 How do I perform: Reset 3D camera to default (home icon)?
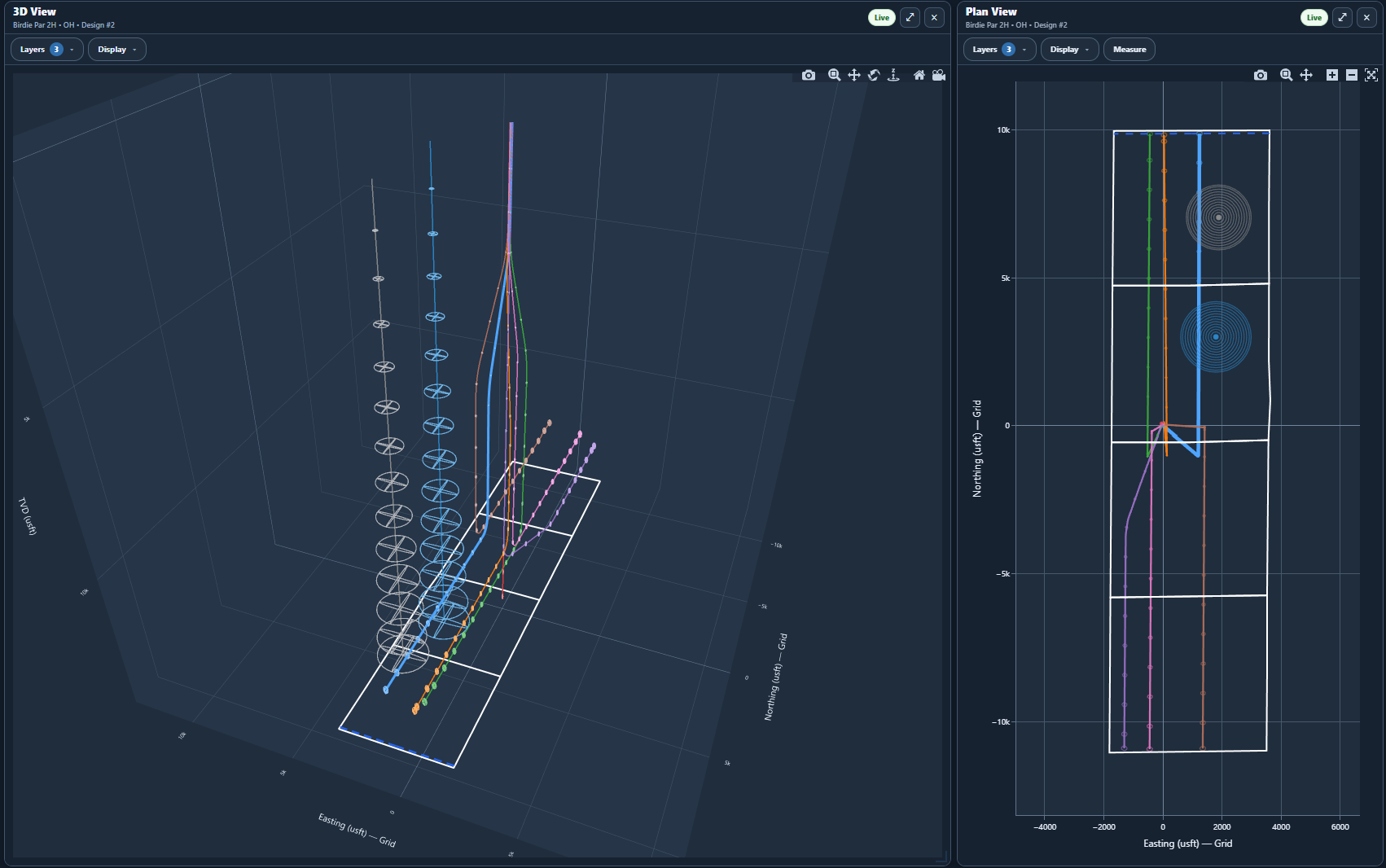tap(919, 75)
